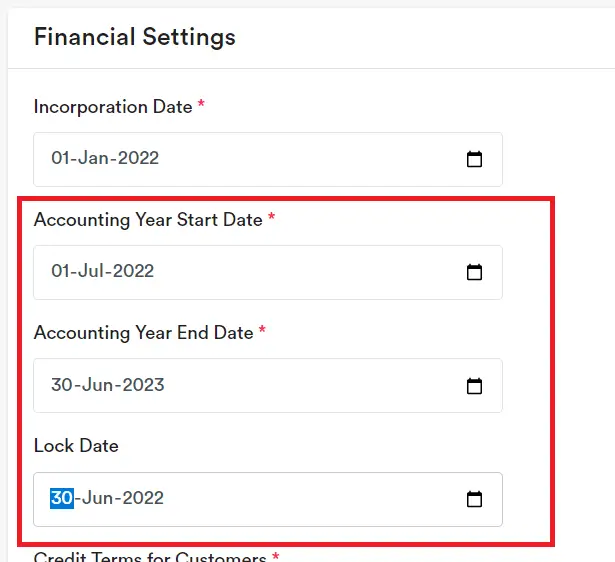
Task: Click the "Financial Settings" heading
Action: pos(135,38)
